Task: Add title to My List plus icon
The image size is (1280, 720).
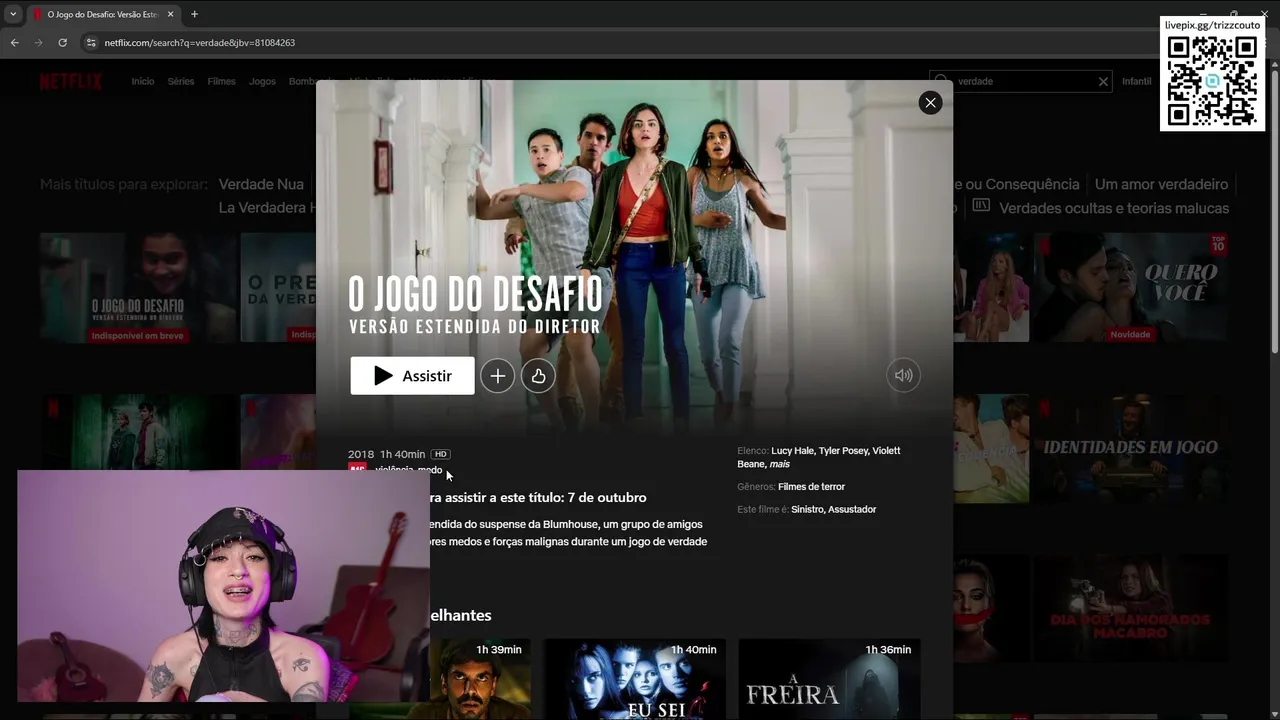Action: (497, 376)
